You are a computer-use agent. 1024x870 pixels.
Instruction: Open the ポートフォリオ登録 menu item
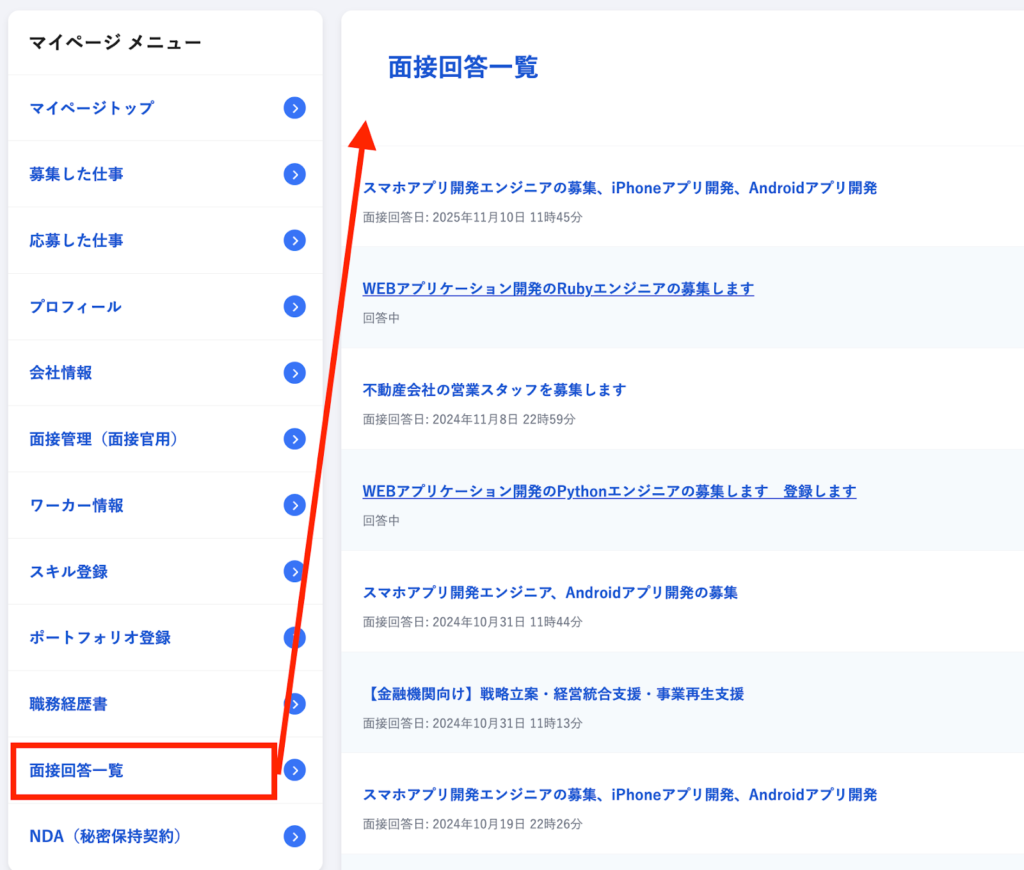click(x=100, y=638)
